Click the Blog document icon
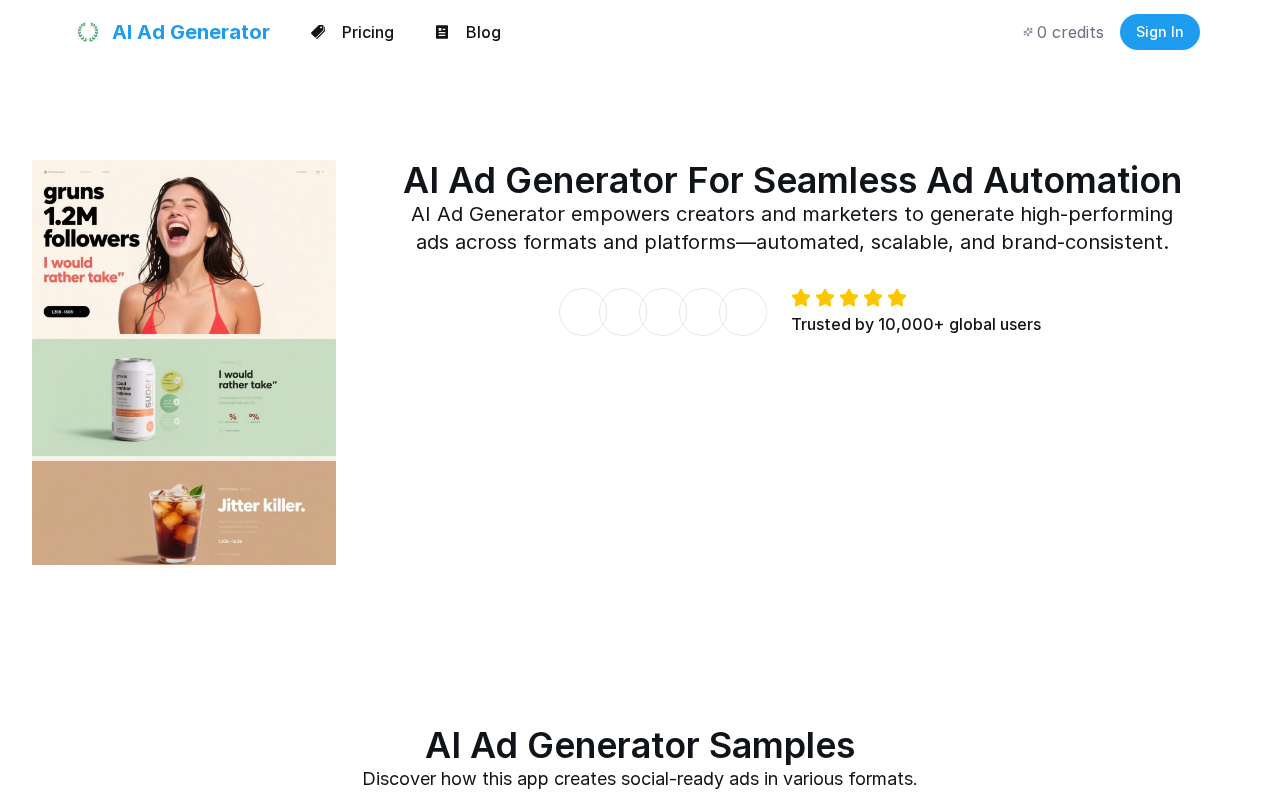The width and height of the screenshot is (1280, 800). pyautogui.click(x=442, y=32)
